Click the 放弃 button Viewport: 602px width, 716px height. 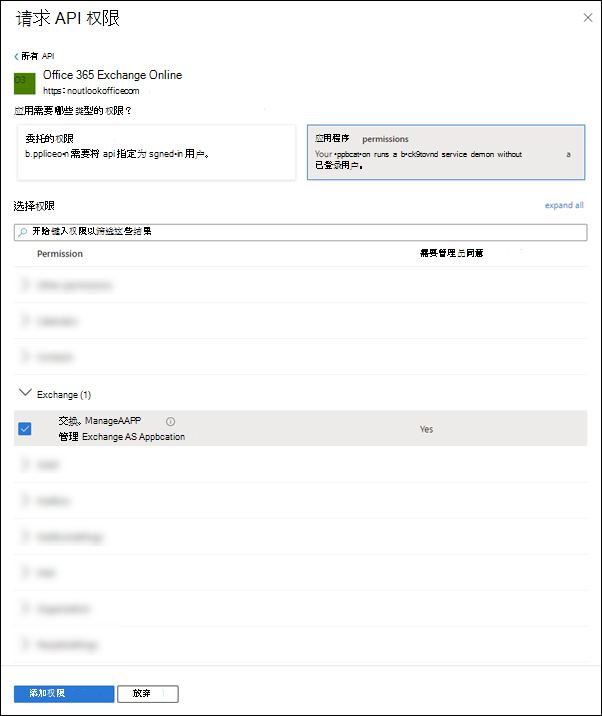click(148, 694)
